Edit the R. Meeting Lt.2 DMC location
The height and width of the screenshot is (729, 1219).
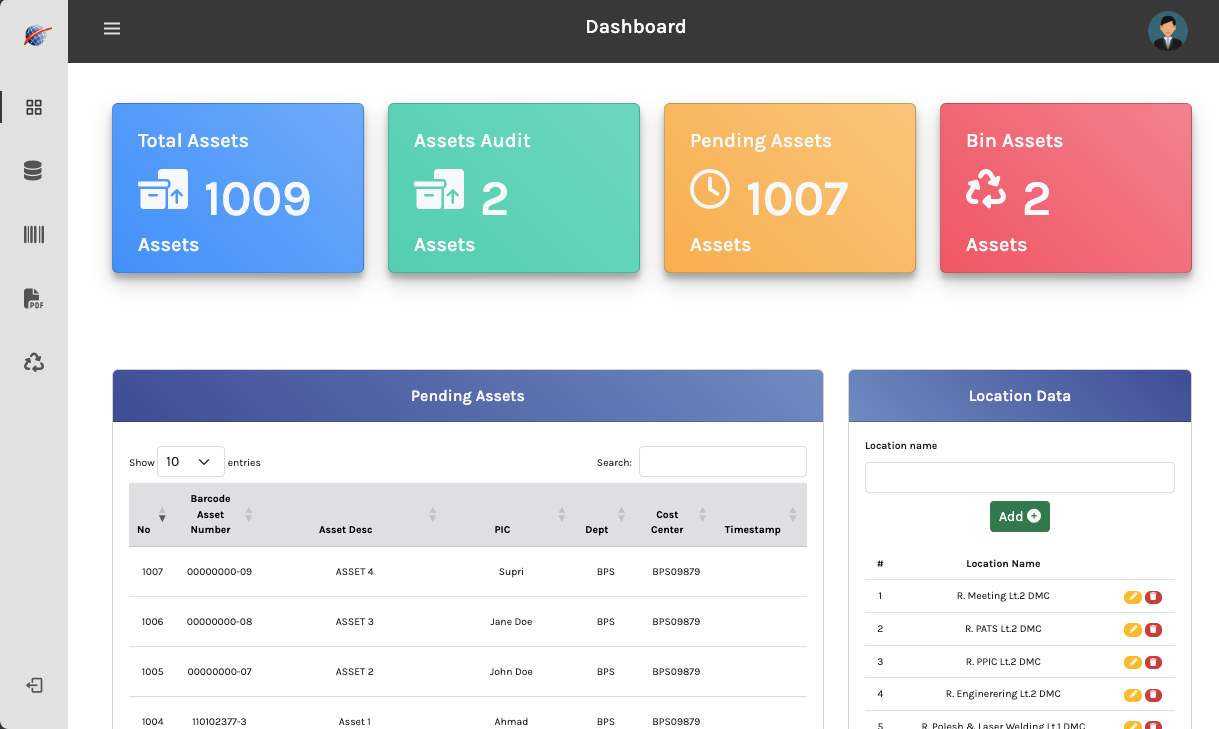click(1131, 597)
